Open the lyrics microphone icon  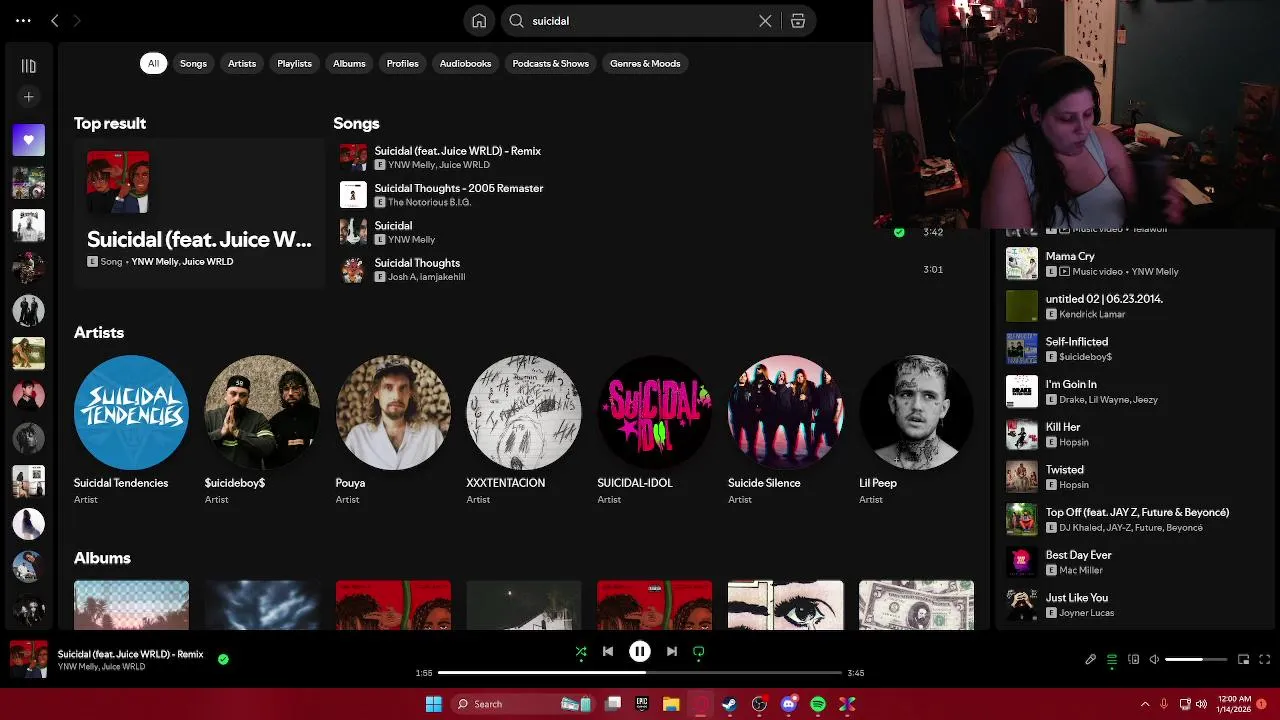[x=1090, y=659]
